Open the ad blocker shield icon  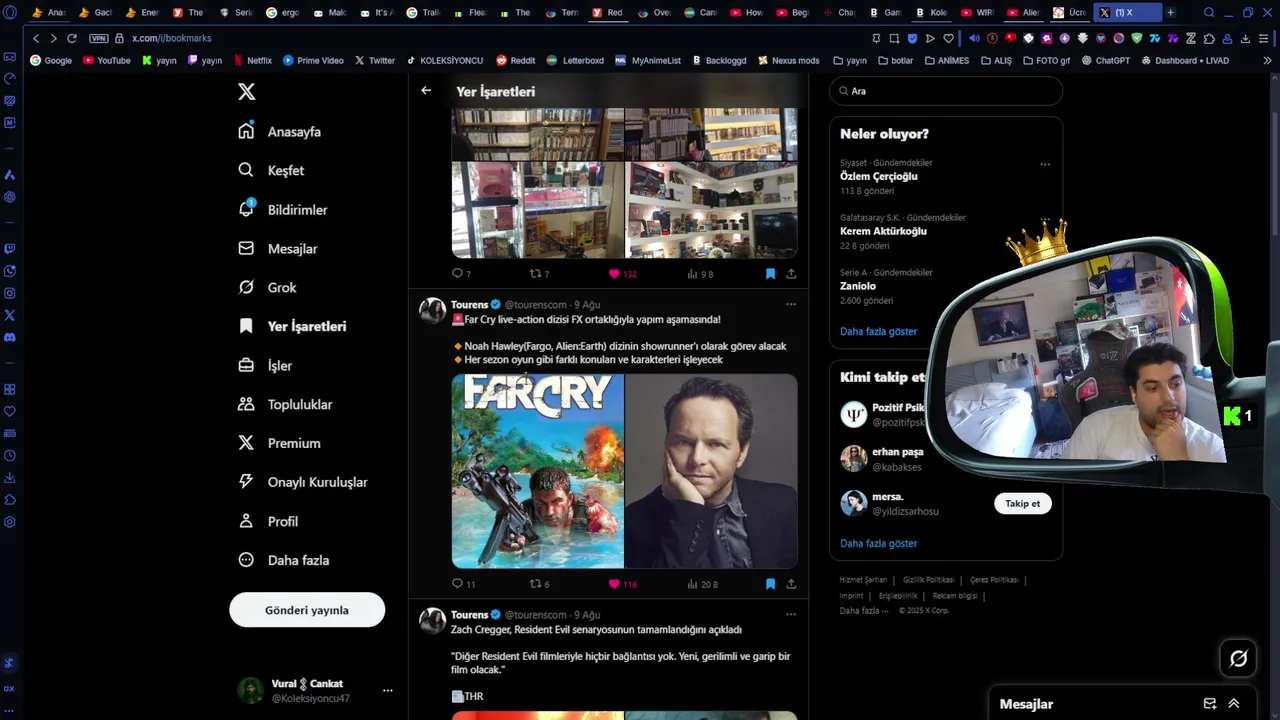pos(912,38)
